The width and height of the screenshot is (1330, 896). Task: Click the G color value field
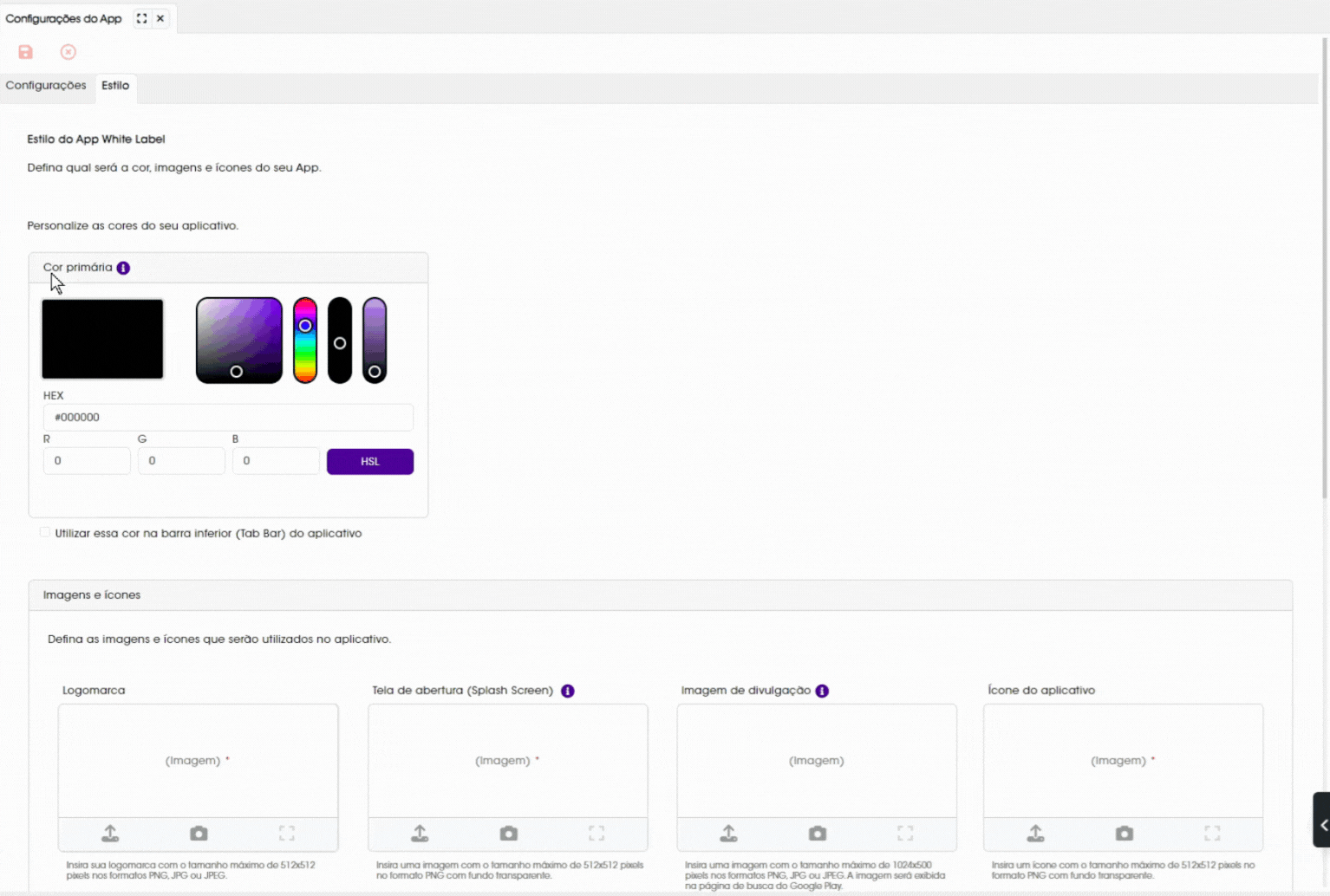(181, 461)
